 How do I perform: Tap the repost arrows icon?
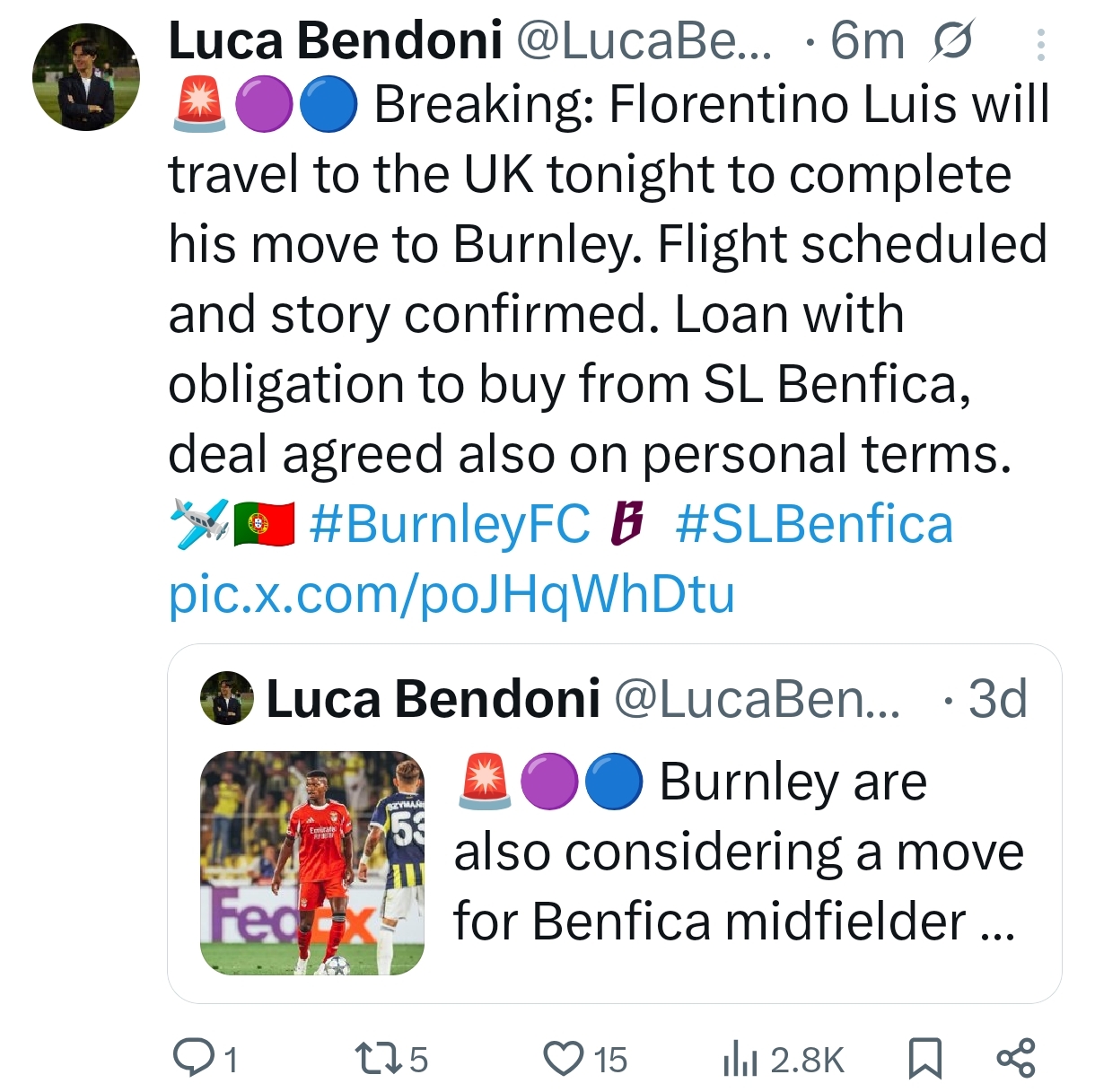click(x=372, y=1059)
